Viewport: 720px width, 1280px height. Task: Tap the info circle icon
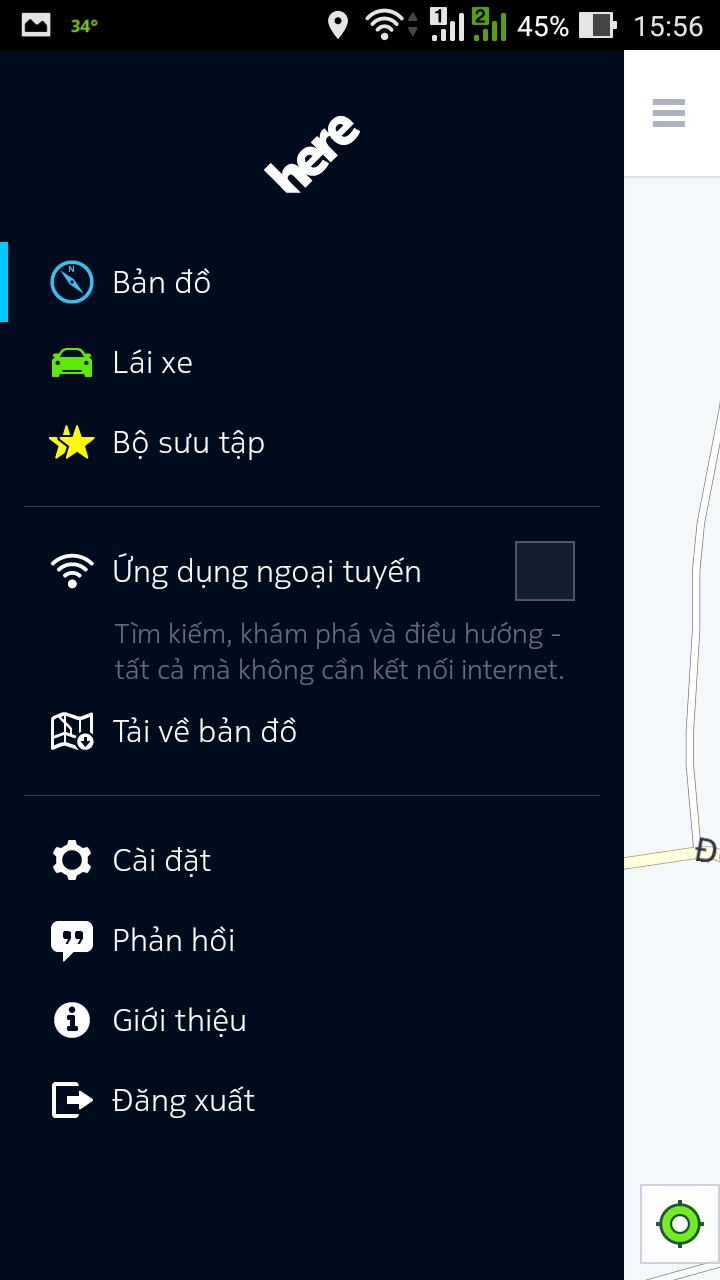pos(72,1020)
